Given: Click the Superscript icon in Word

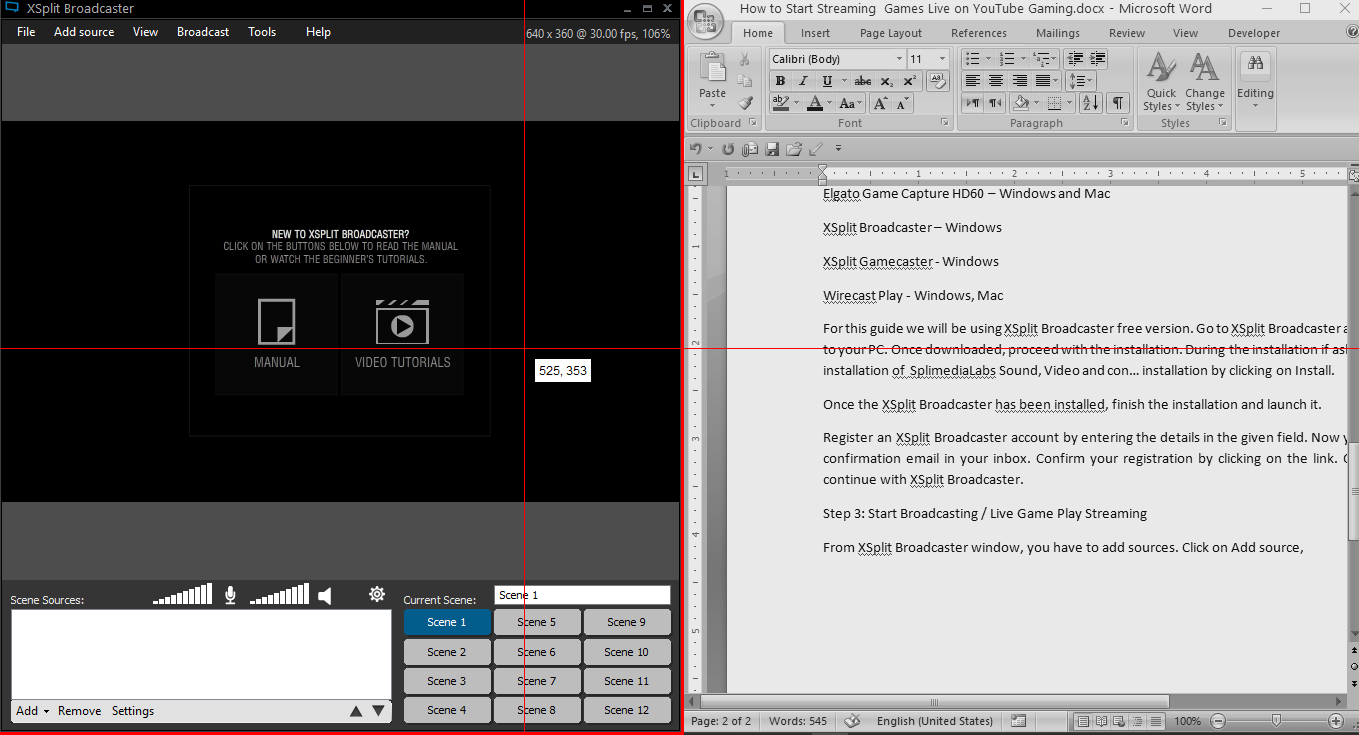Looking at the screenshot, I should click(x=909, y=81).
